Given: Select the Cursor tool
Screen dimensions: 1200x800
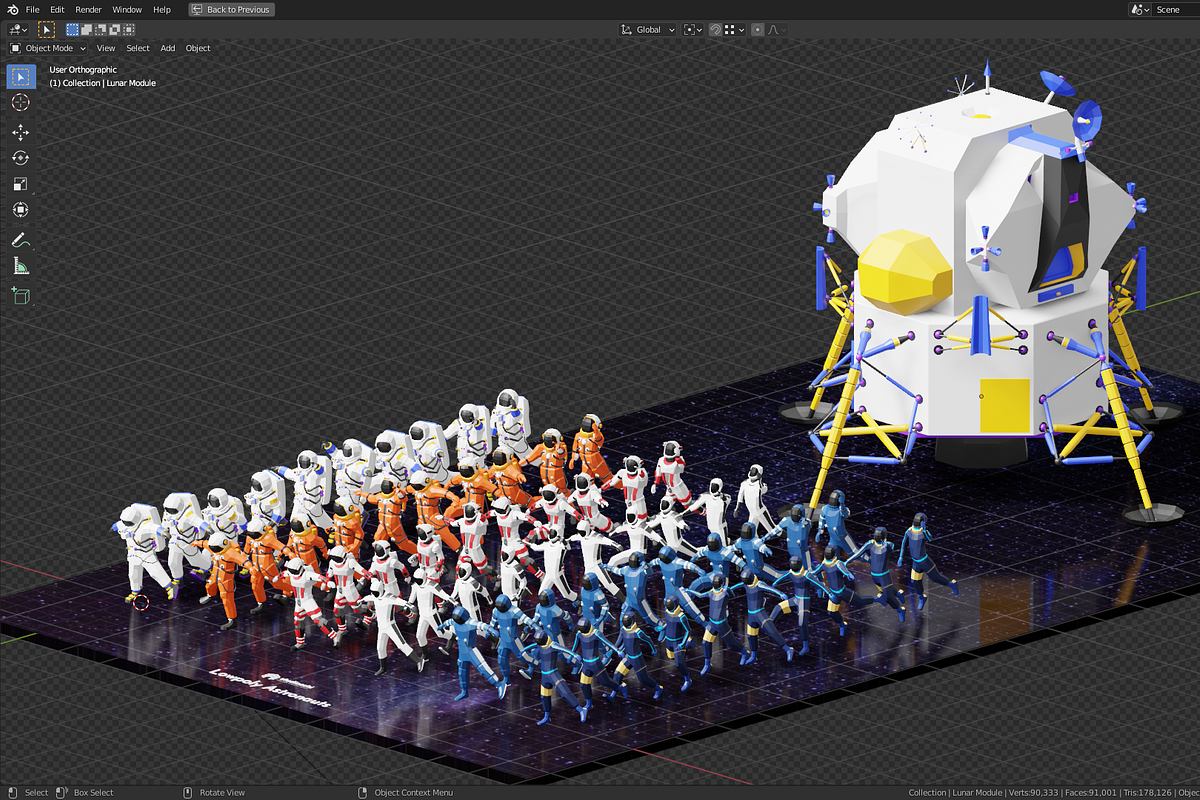Looking at the screenshot, I should click(21, 102).
